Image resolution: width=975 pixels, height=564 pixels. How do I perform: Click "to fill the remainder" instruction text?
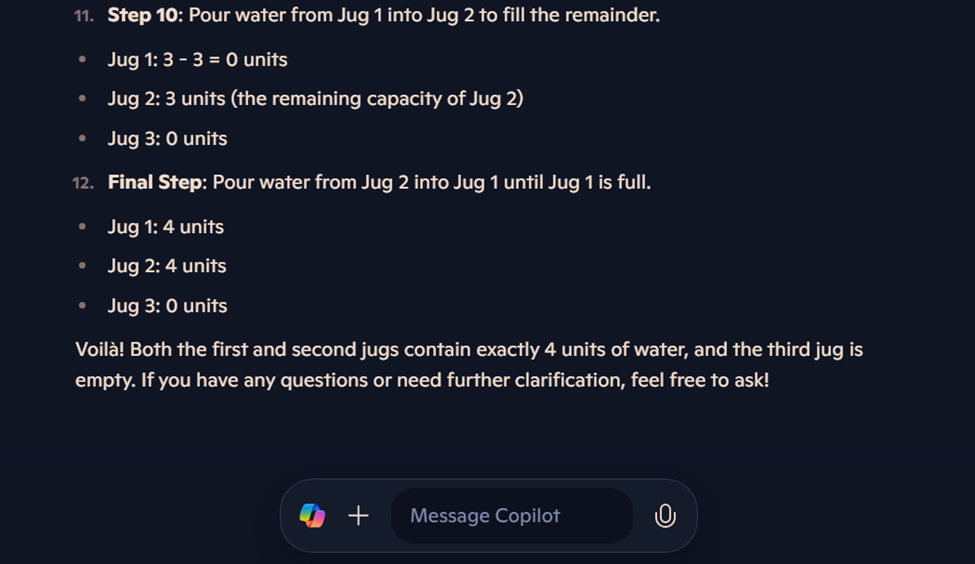[568, 16]
